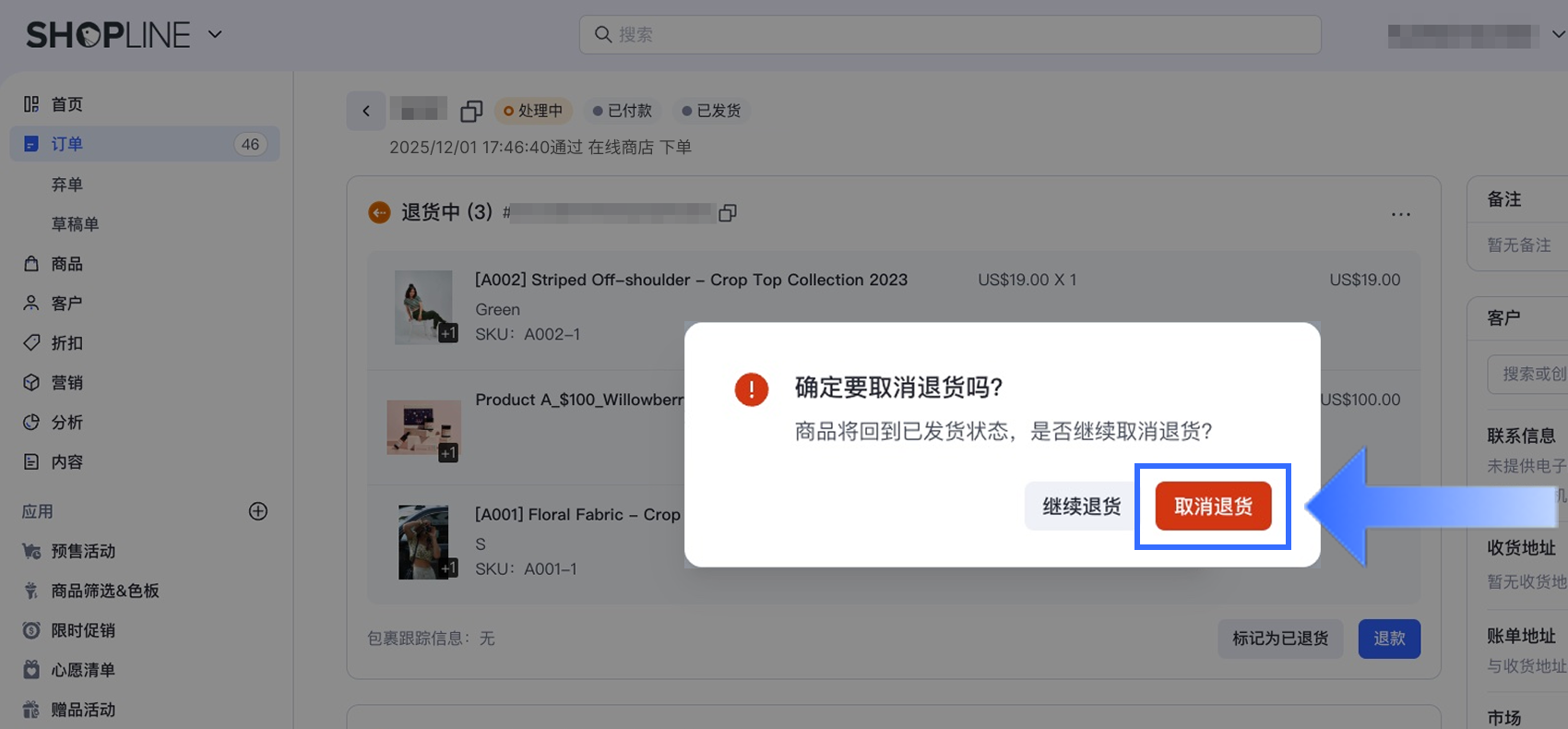Open 内容 via its document icon

[31, 462]
